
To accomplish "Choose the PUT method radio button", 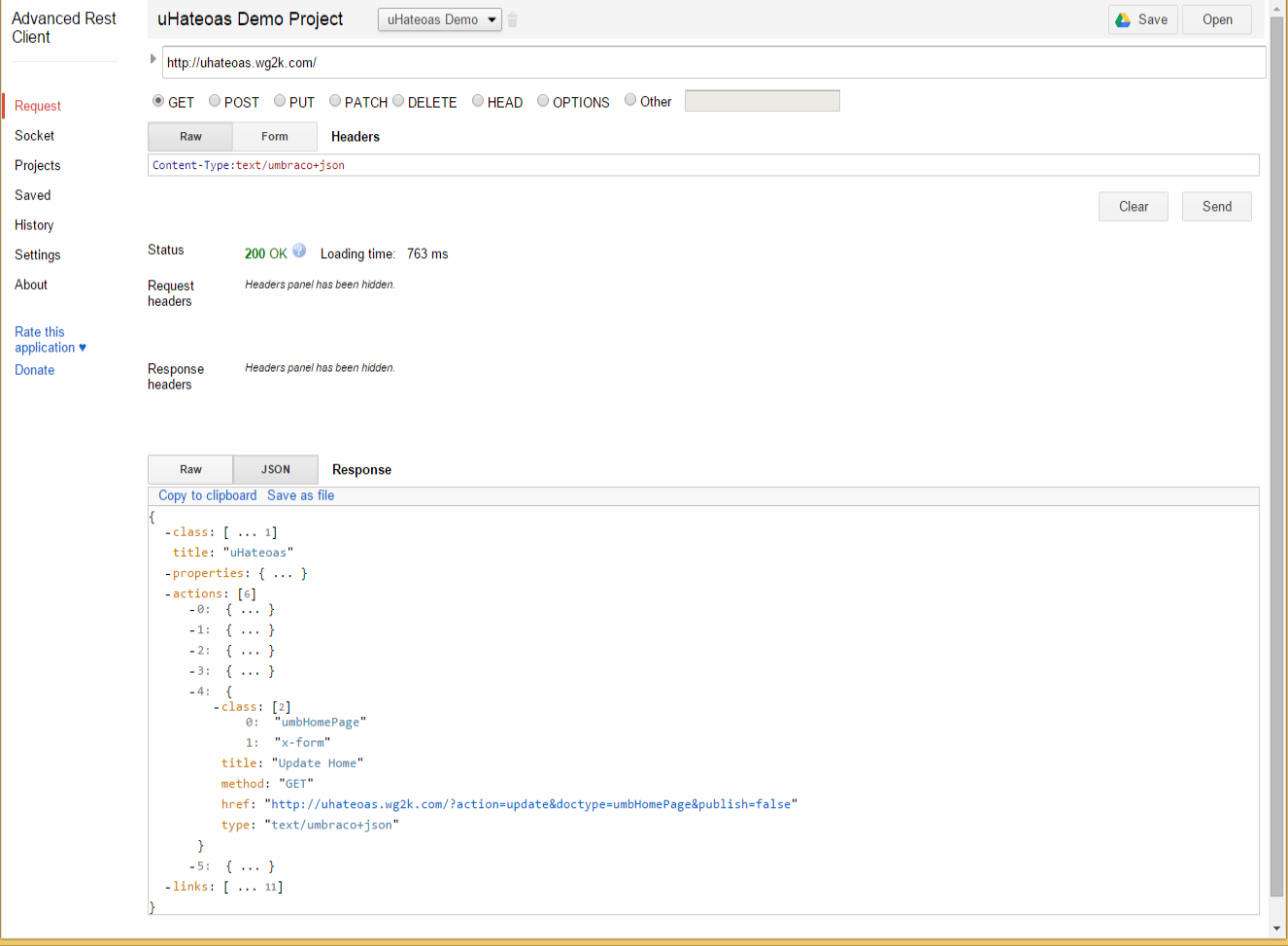I will [x=280, y=101].
